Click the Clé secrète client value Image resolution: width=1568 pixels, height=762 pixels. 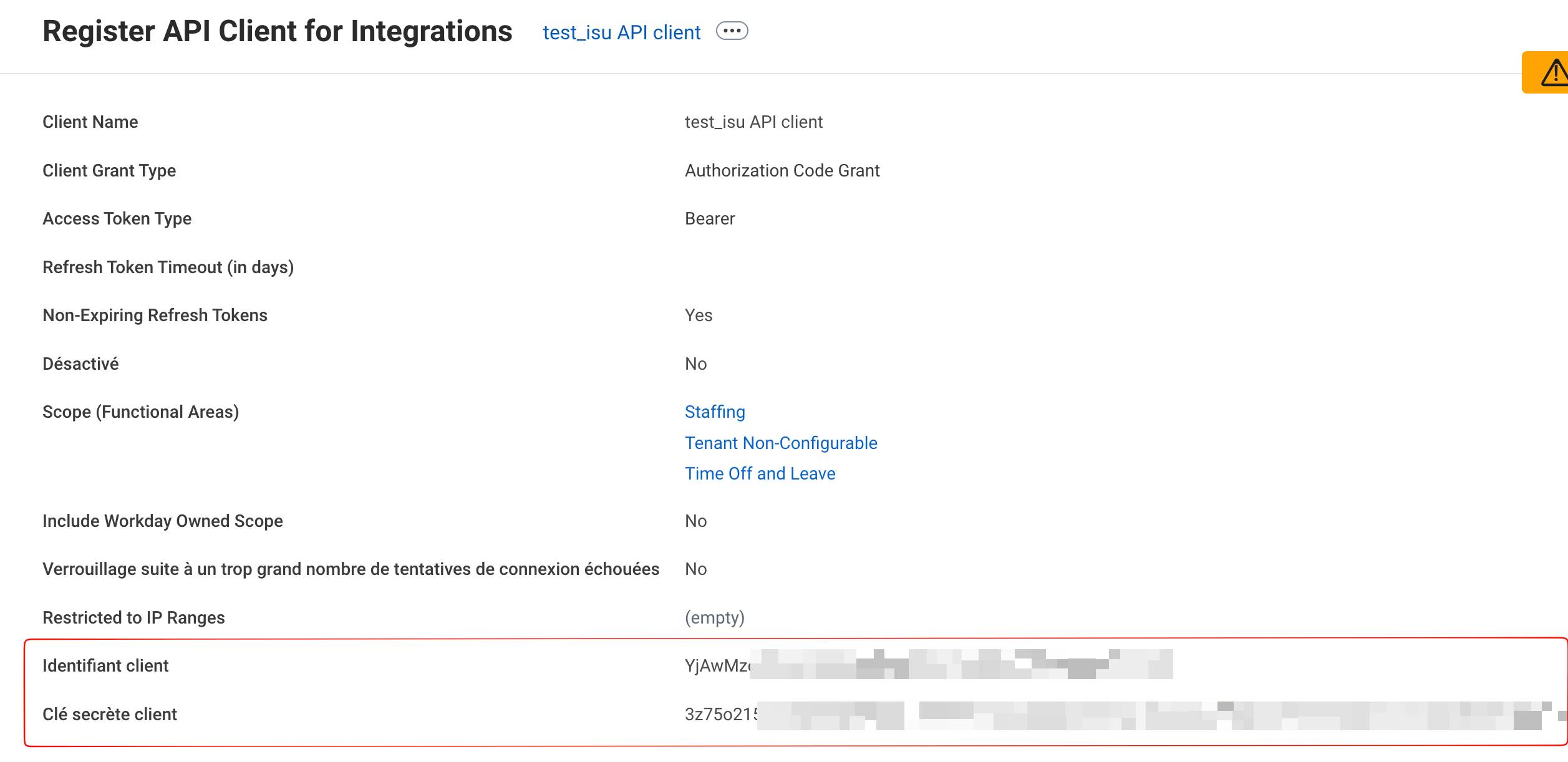[x=1126, y=715]
